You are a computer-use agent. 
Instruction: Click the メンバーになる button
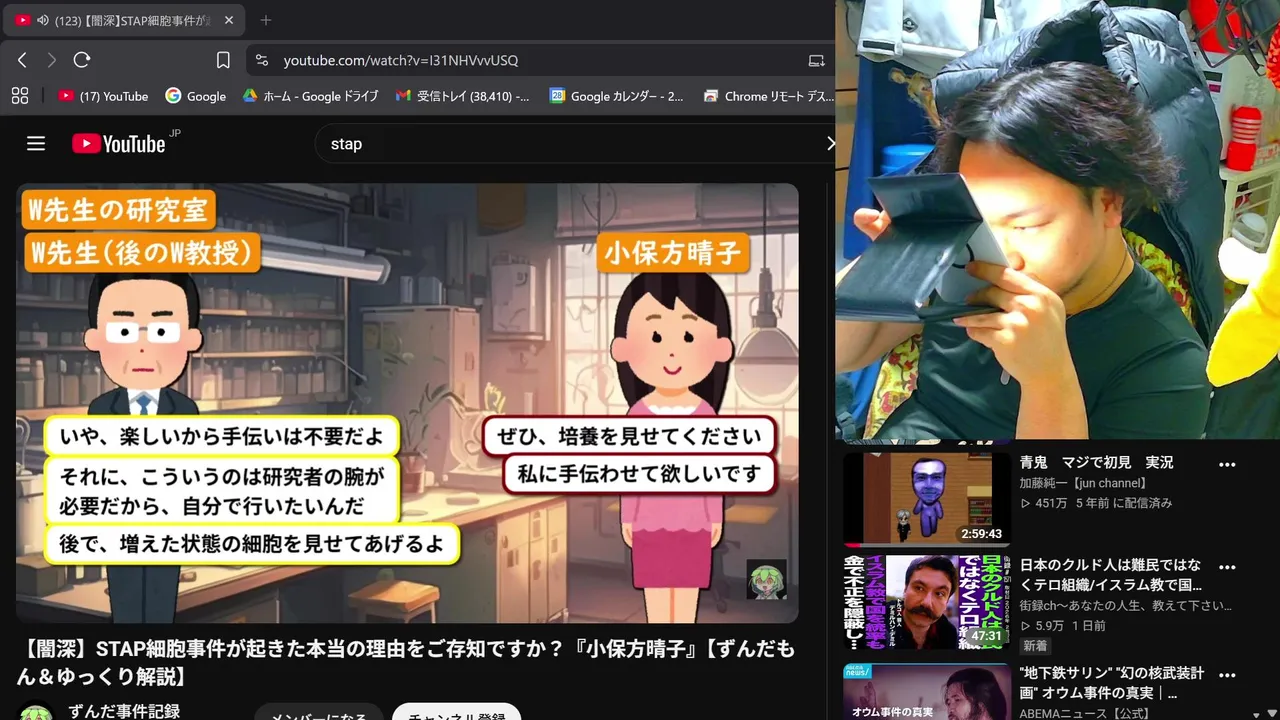click(319, 714)
